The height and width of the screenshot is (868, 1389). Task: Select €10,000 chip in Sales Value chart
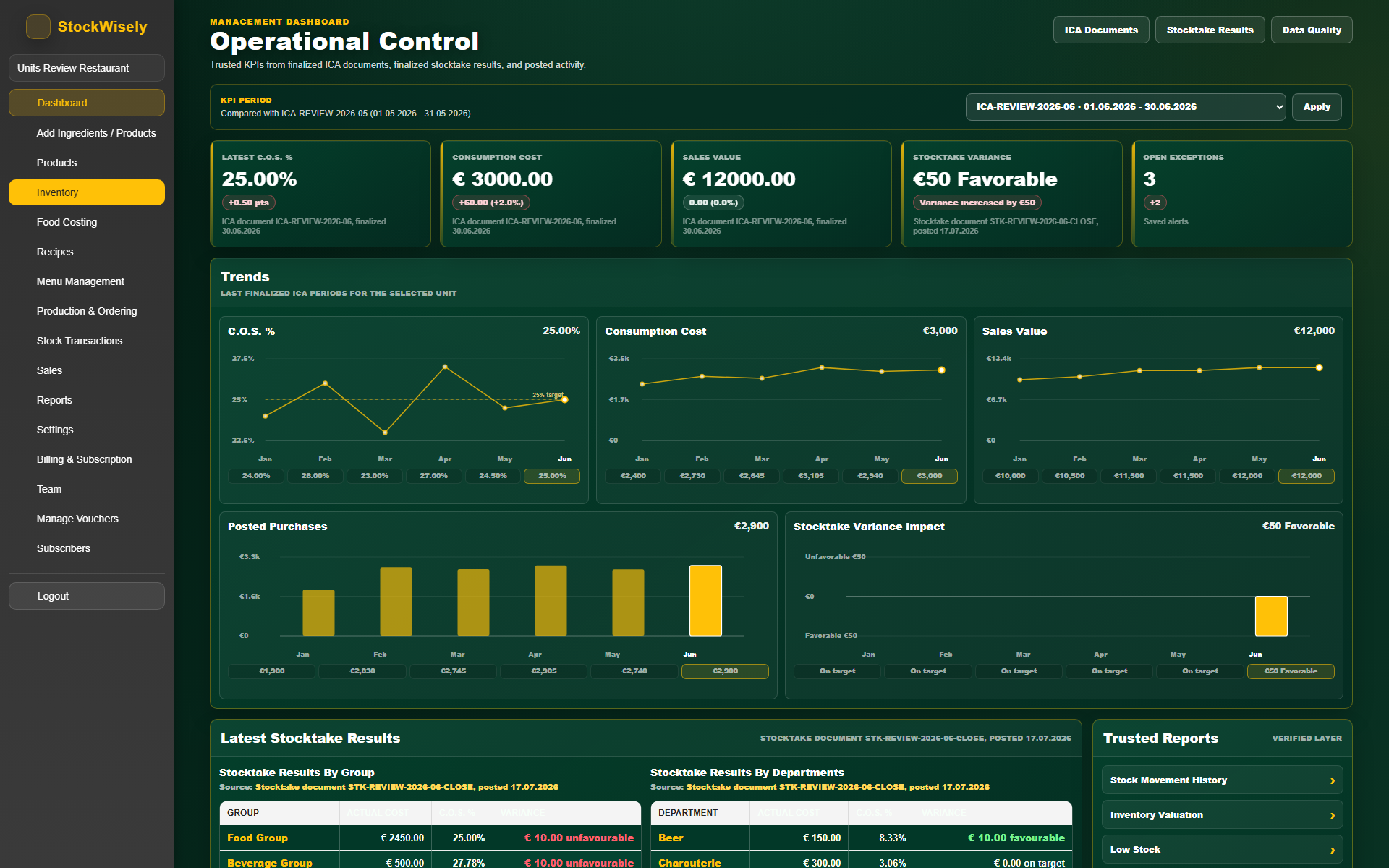[1010, 476]
